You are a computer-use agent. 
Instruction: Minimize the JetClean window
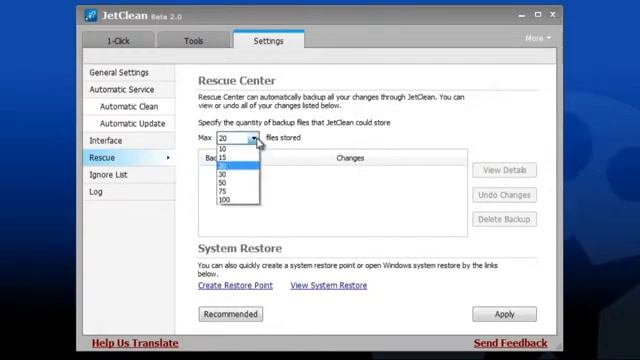pyautogui.click(x=522, y=15)
